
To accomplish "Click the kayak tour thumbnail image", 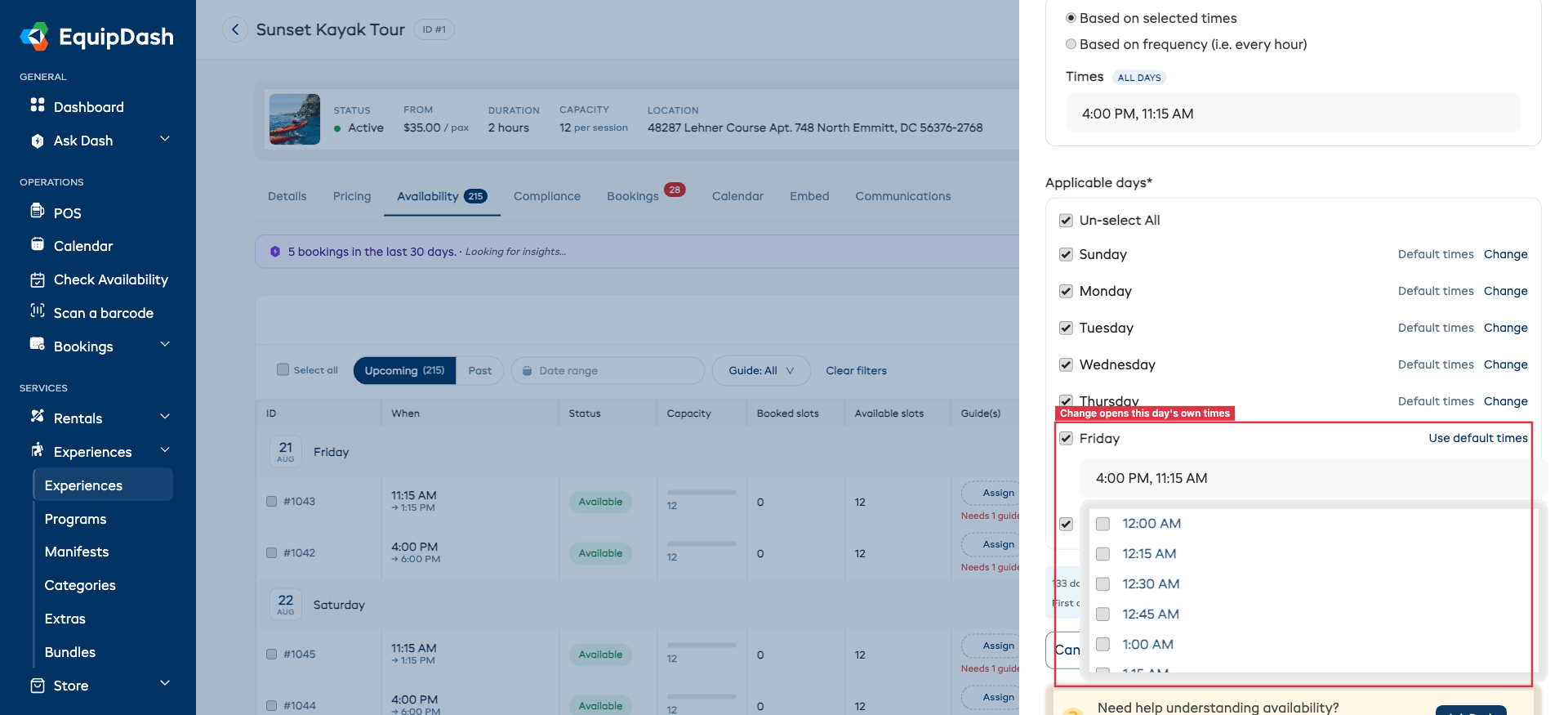I will [295, 119].
